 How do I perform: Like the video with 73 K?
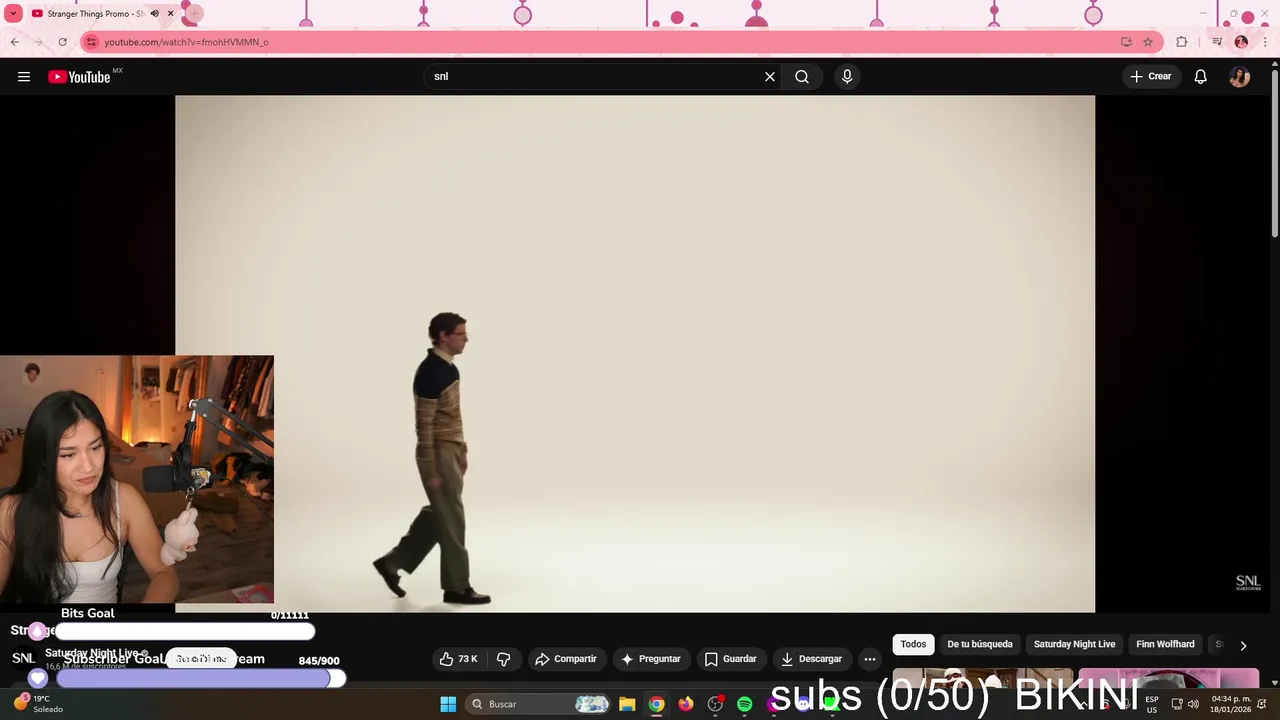(459, 659)
